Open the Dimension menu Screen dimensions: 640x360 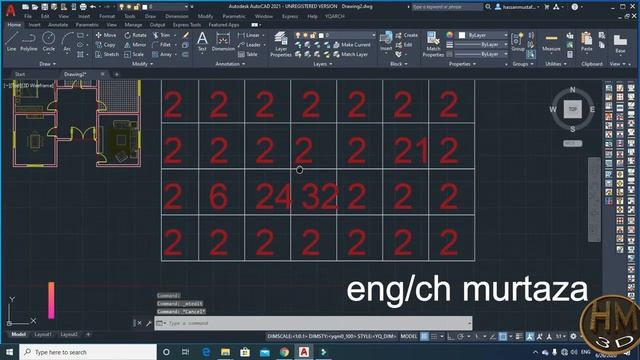pos(177,16)
